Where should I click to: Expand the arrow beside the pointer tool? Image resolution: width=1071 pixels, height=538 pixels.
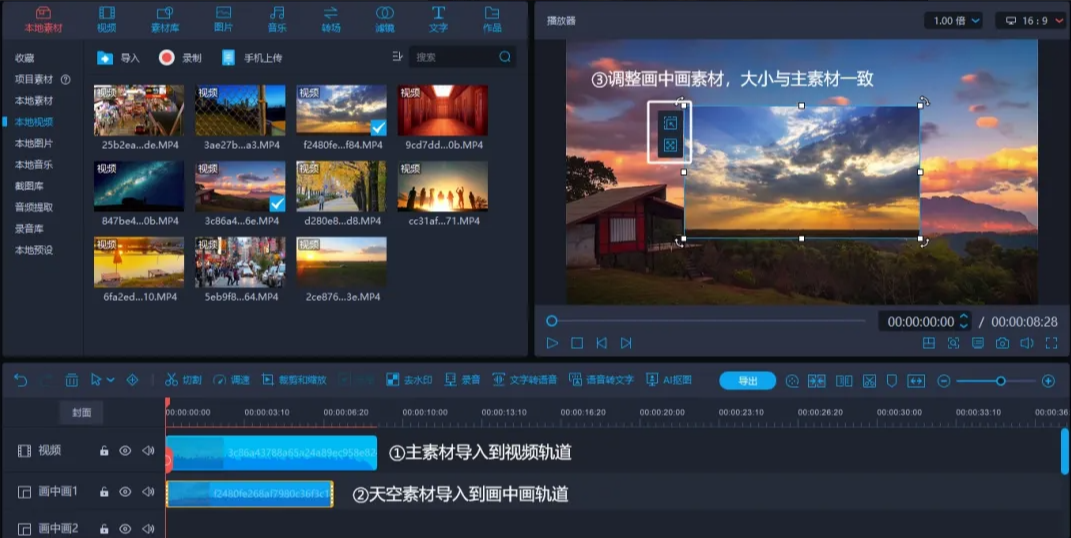[x=111, y=380]
